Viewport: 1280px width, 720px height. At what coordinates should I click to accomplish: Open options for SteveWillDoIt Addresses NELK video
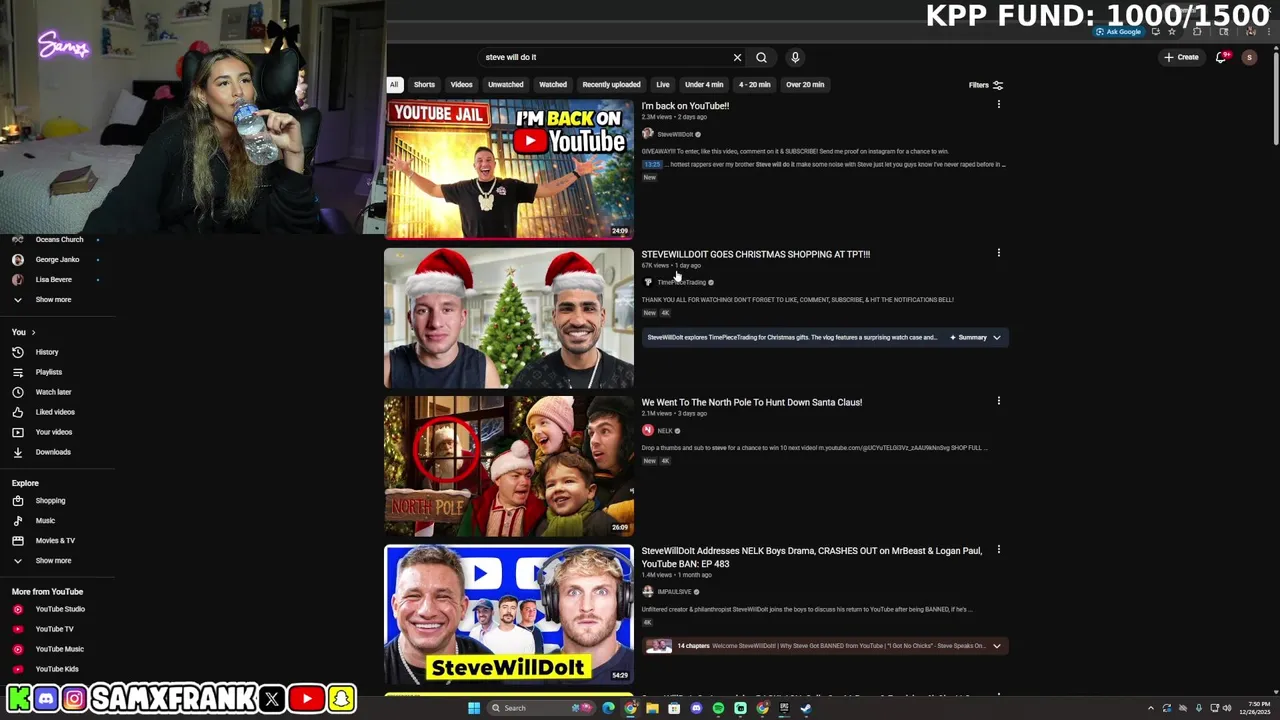click(998, 549)
